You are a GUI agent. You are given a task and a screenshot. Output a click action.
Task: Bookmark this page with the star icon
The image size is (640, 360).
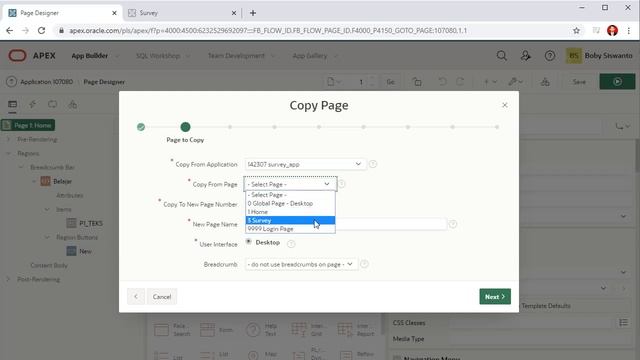tap(576, 31)
